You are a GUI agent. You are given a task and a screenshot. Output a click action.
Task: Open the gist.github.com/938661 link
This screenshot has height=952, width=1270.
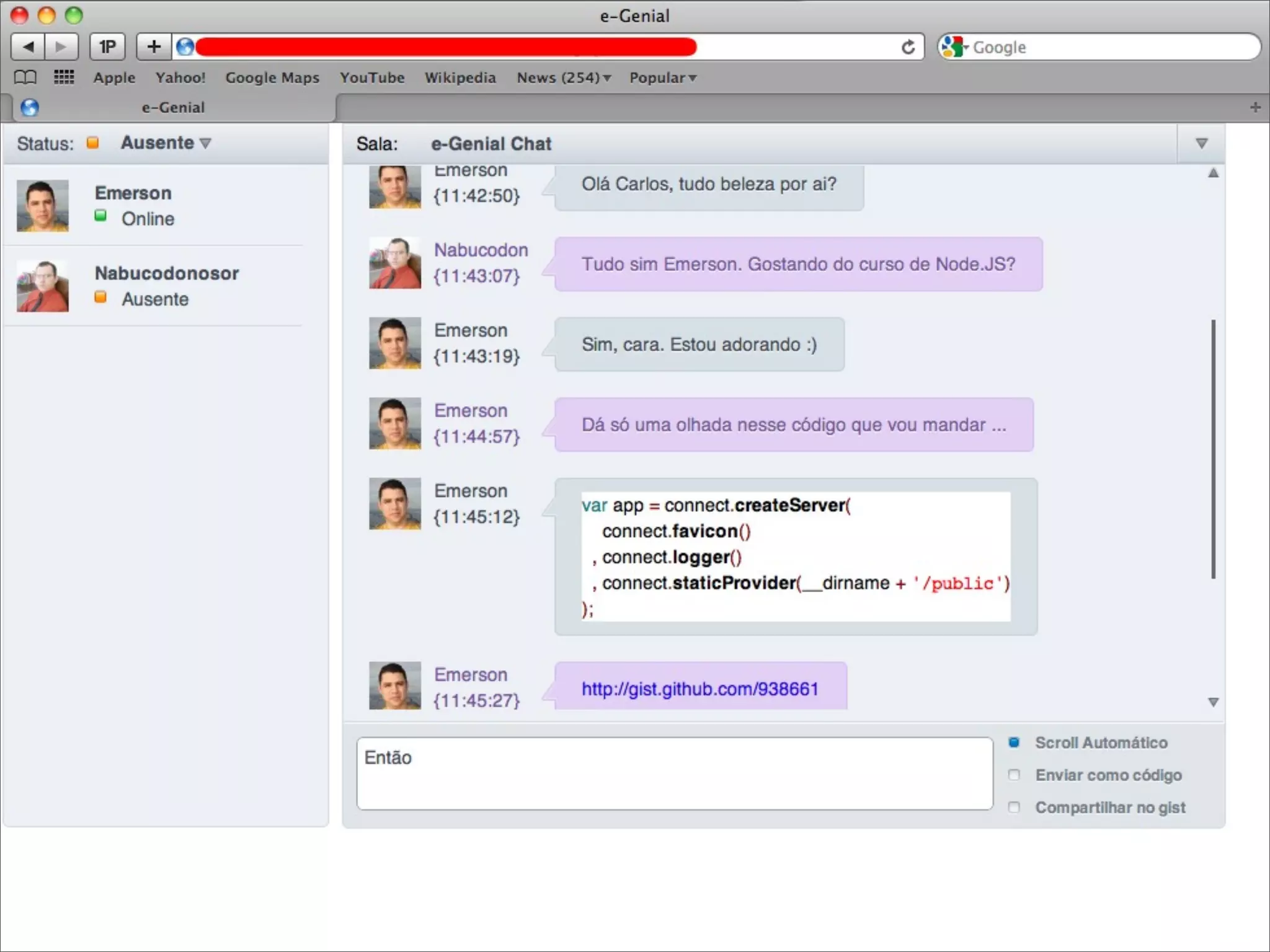point(699,689)
